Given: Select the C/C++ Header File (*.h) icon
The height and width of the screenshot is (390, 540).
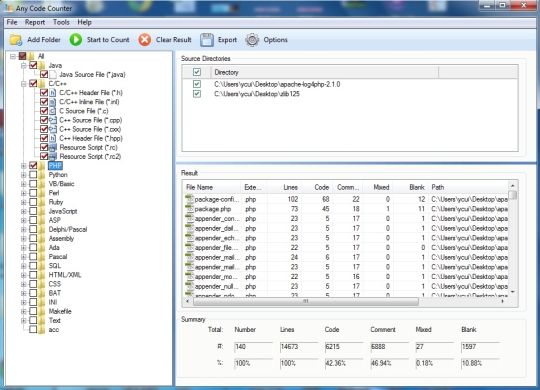Looking at the screenshot, I should pos(52,93).
